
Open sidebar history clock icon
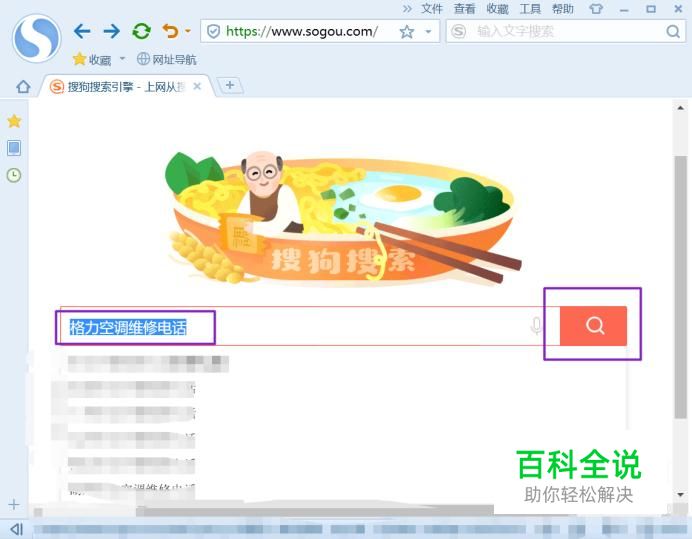coord(14,175)
